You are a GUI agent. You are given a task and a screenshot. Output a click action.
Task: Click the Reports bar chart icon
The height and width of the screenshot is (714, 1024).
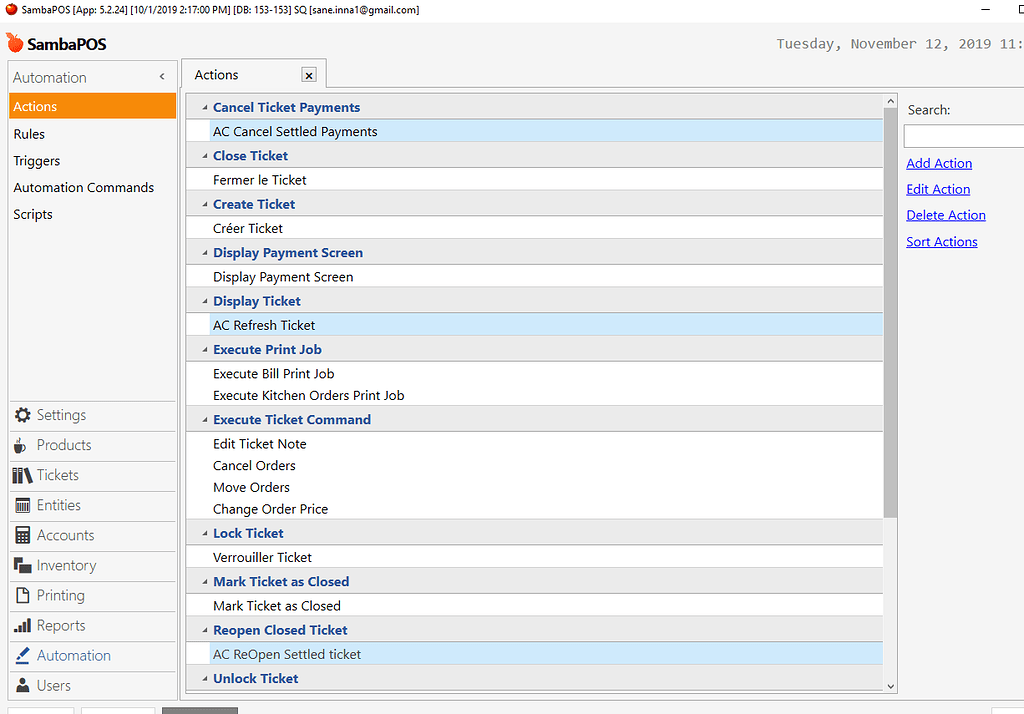pos(22,625)
